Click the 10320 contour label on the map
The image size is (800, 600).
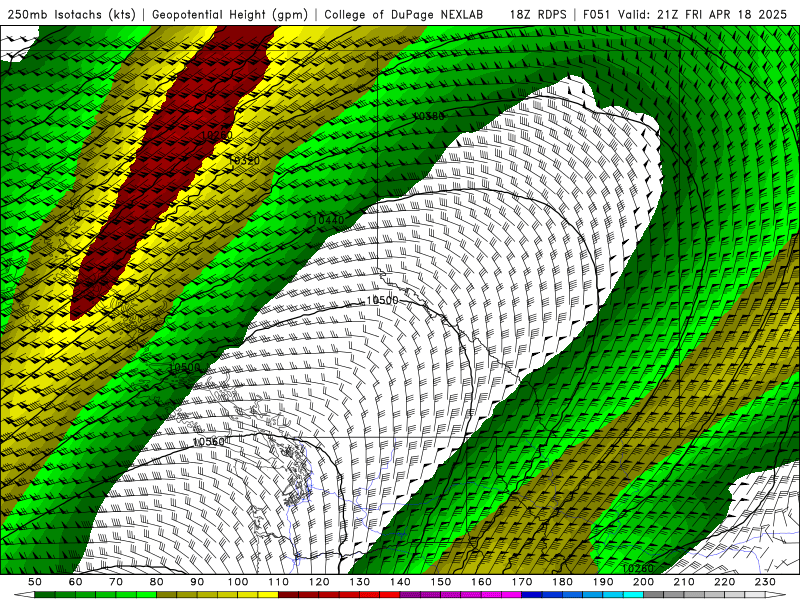pos(244,160)
